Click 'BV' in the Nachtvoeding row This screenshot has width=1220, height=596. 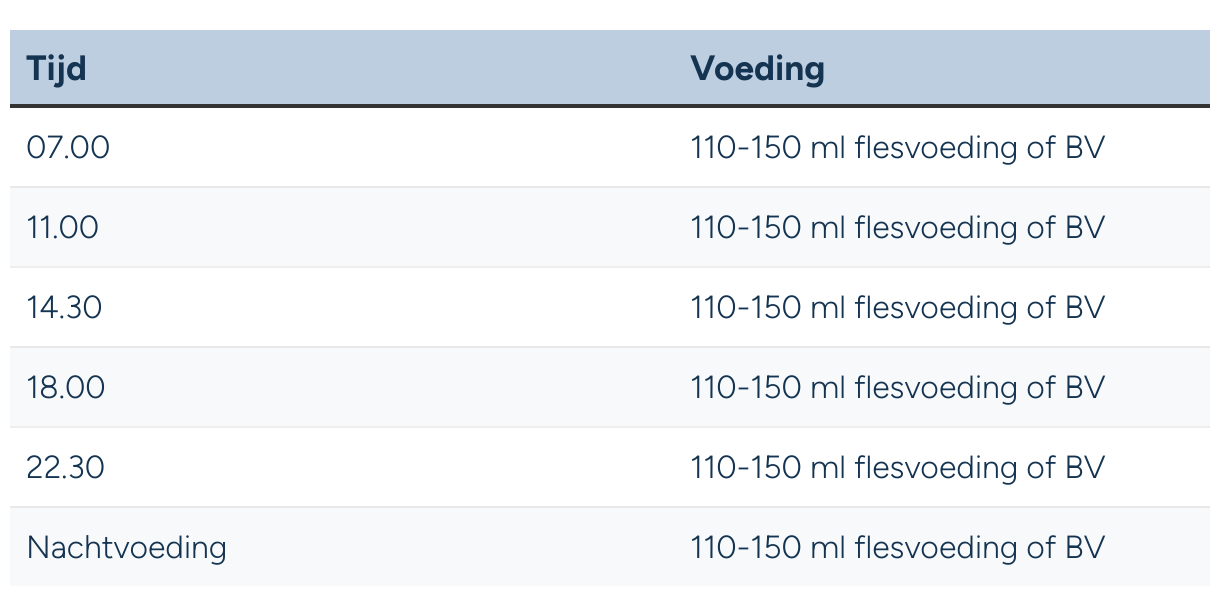[1085, 548]
